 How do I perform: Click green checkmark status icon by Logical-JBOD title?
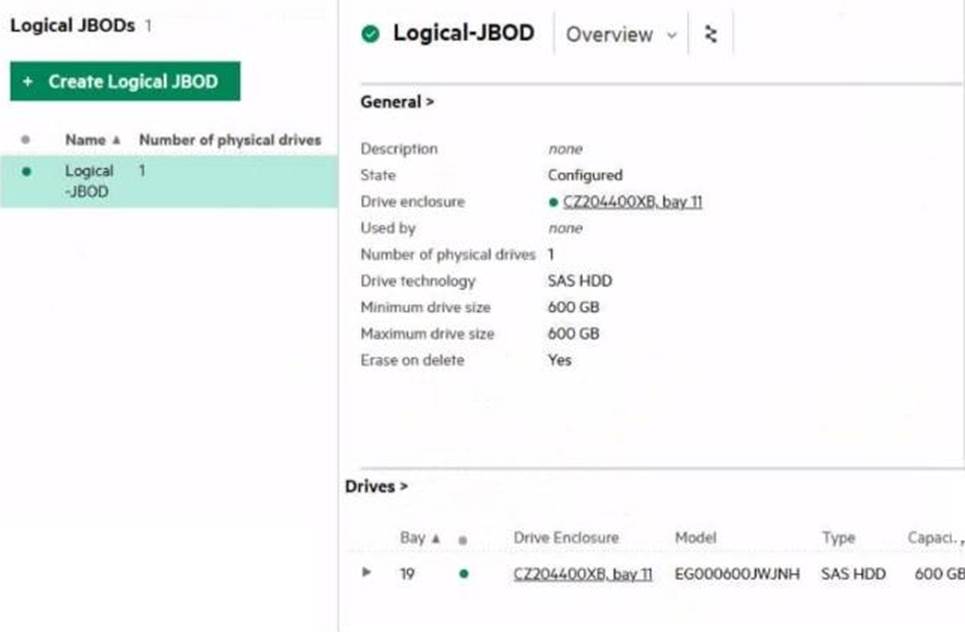click(371, 34)
